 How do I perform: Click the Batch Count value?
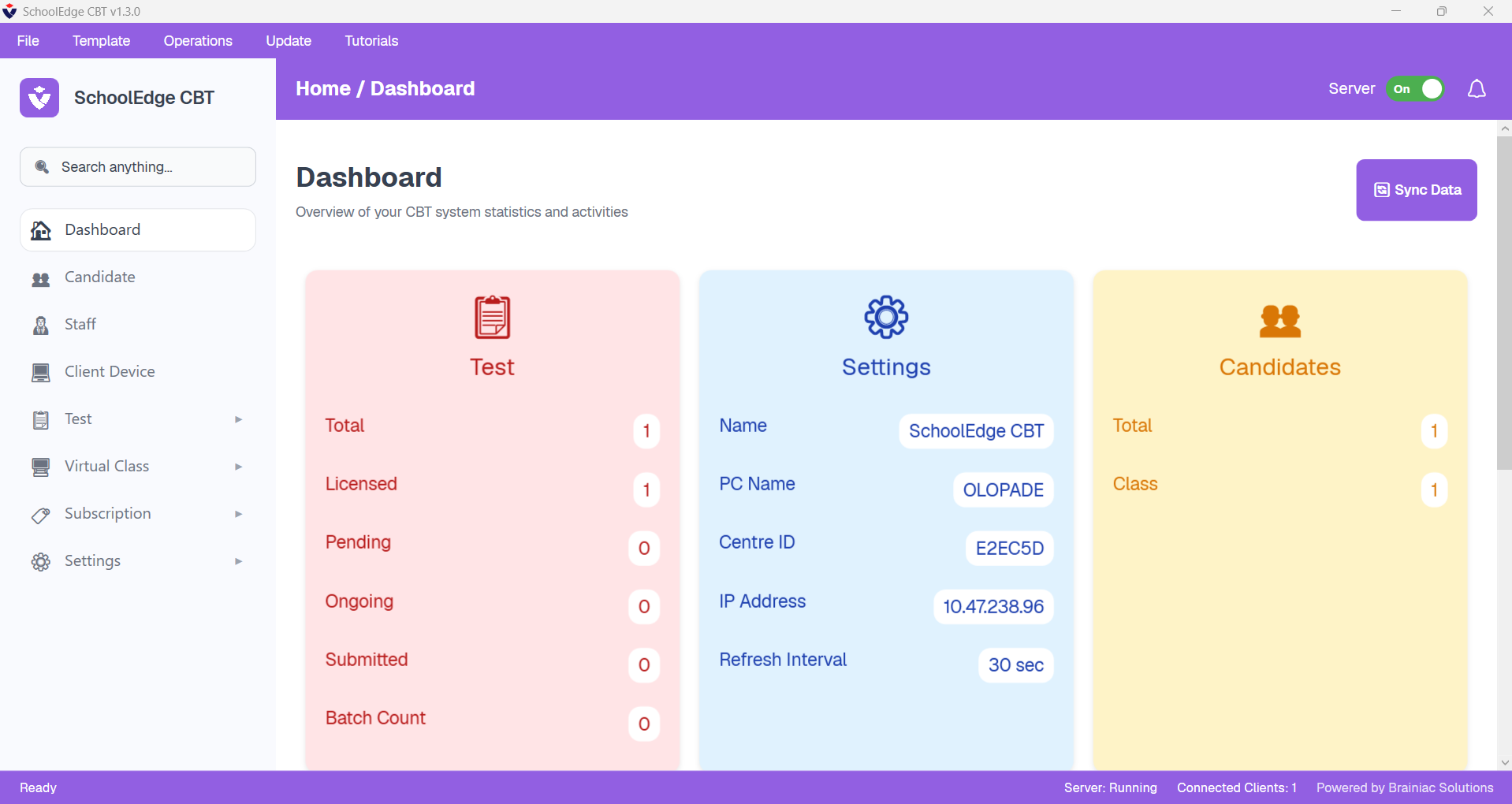[x=644, y=724]
